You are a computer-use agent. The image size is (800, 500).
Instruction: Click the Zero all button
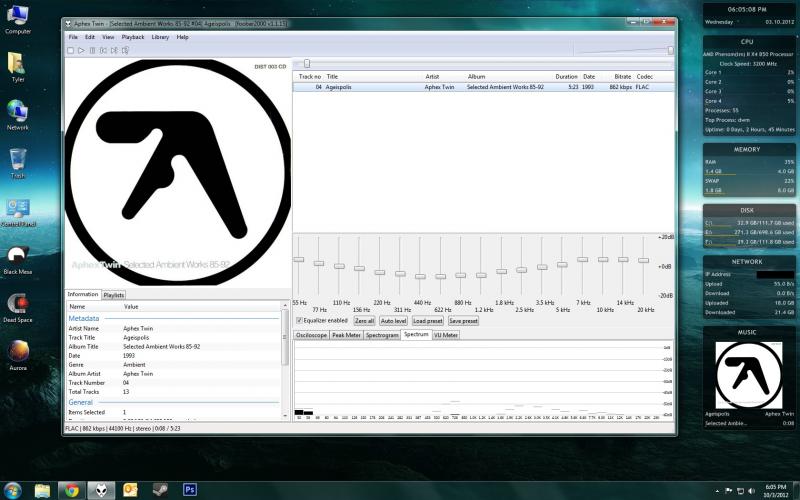tap(364, 321)
